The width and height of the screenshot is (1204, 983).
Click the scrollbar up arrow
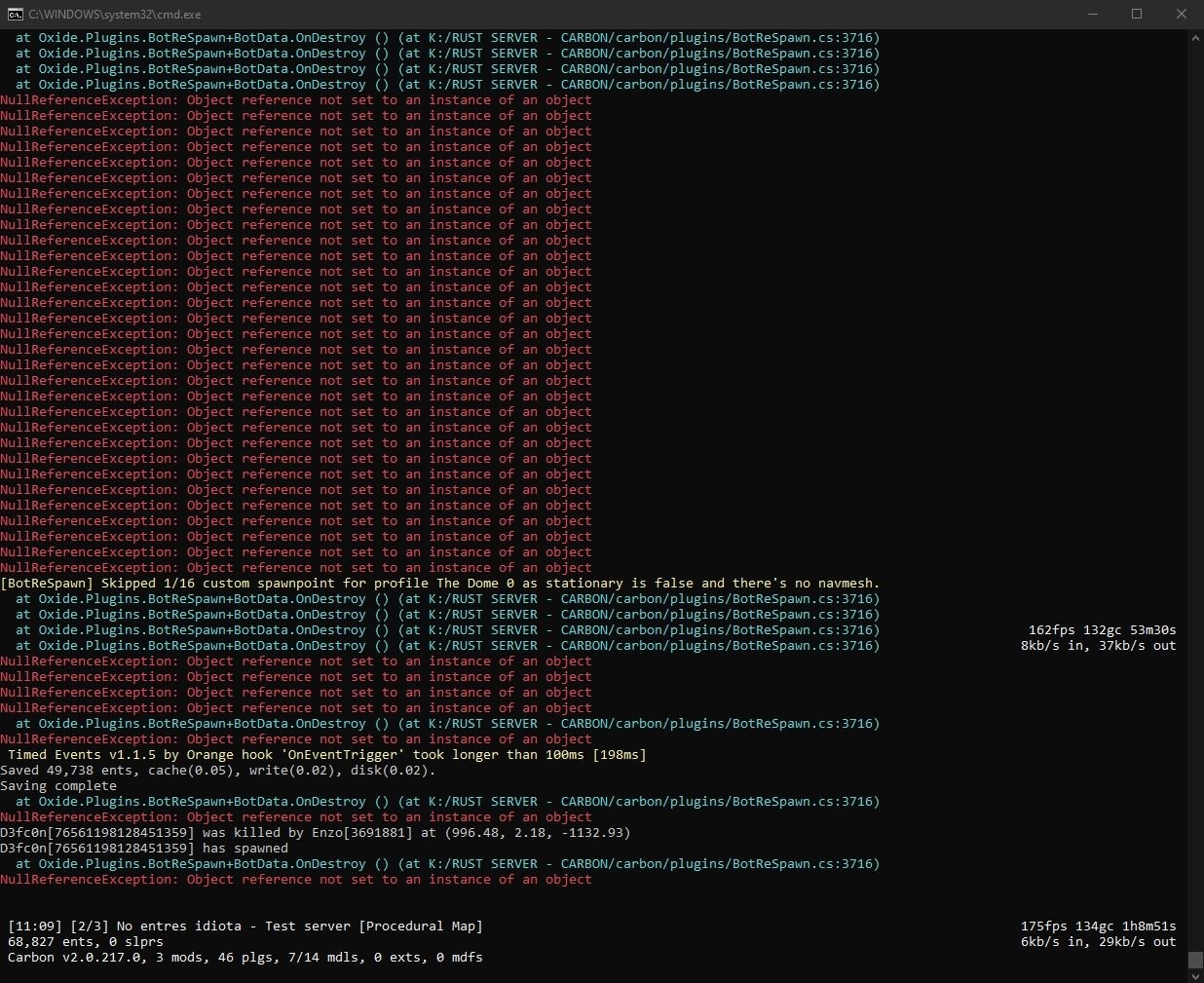[1195, 38]
